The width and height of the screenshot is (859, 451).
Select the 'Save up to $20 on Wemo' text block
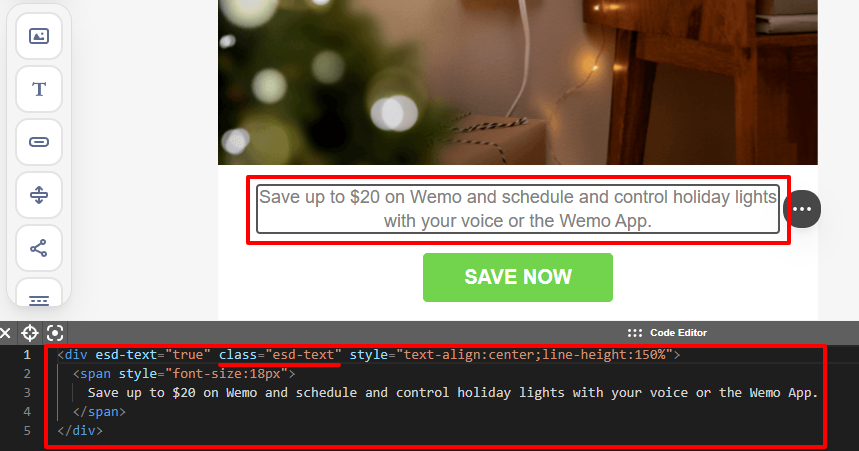518,209
